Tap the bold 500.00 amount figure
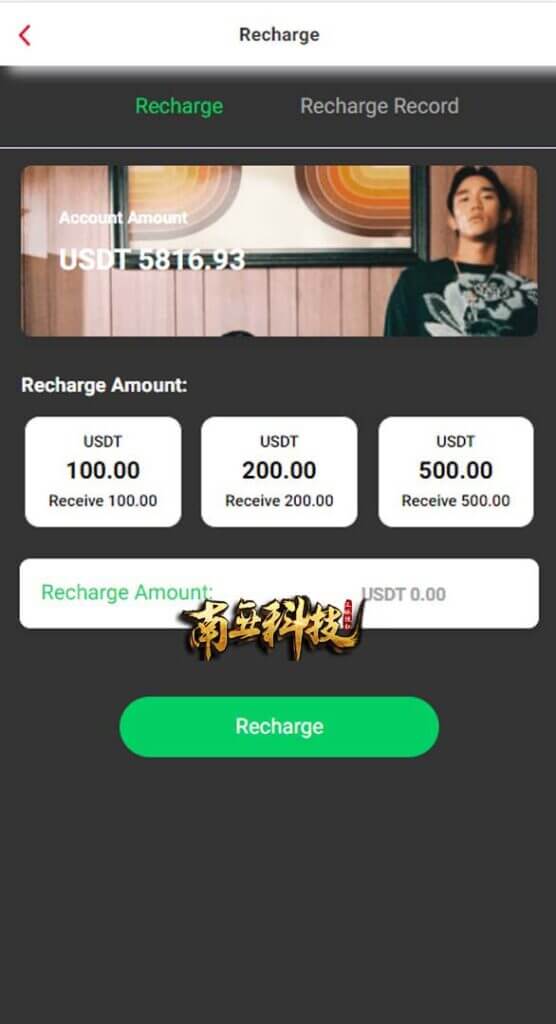Screen dimensions: 556x1024 point(456,470)
